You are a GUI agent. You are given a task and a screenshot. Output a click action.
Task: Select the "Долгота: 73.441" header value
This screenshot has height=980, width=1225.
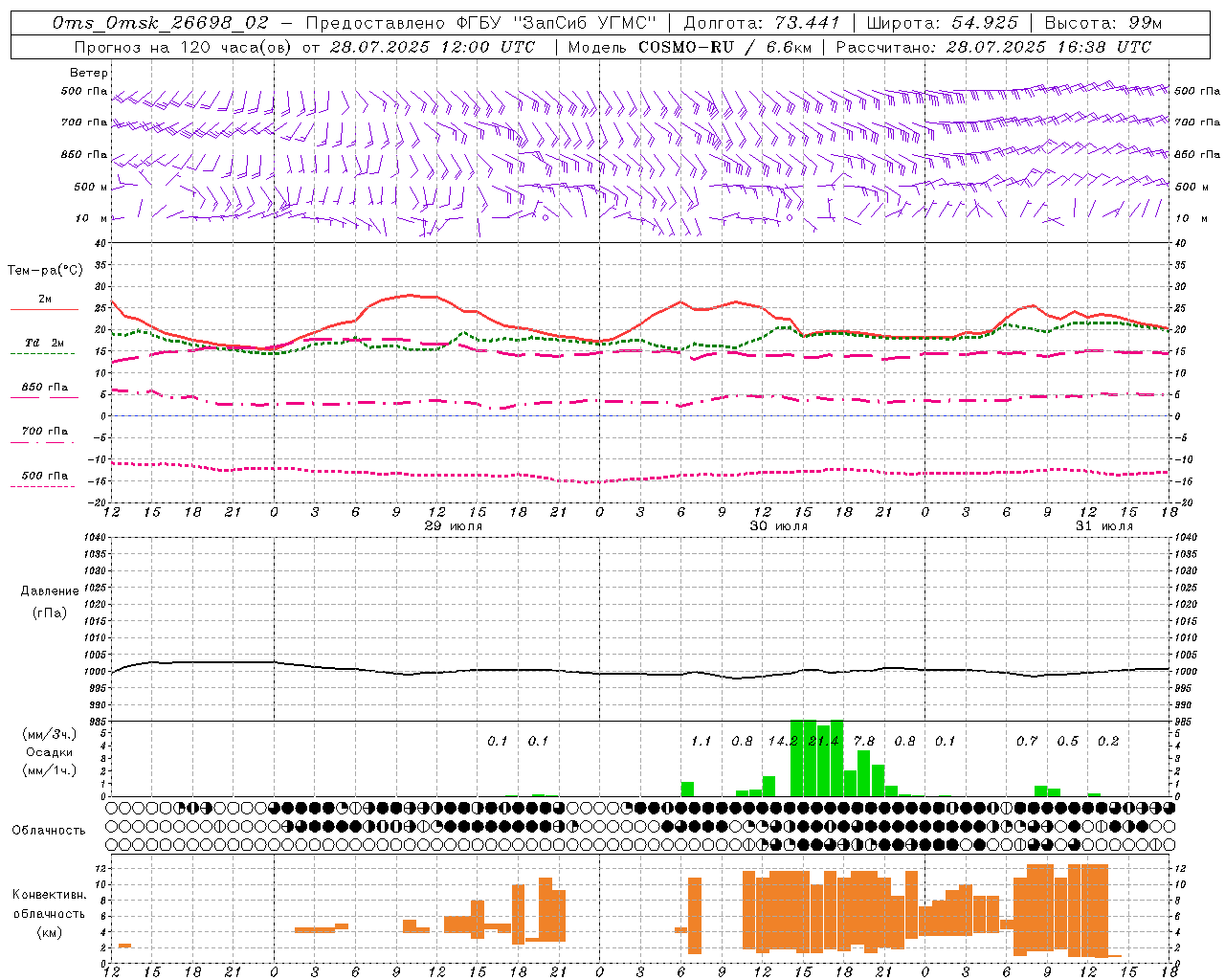tap(762, 23)
